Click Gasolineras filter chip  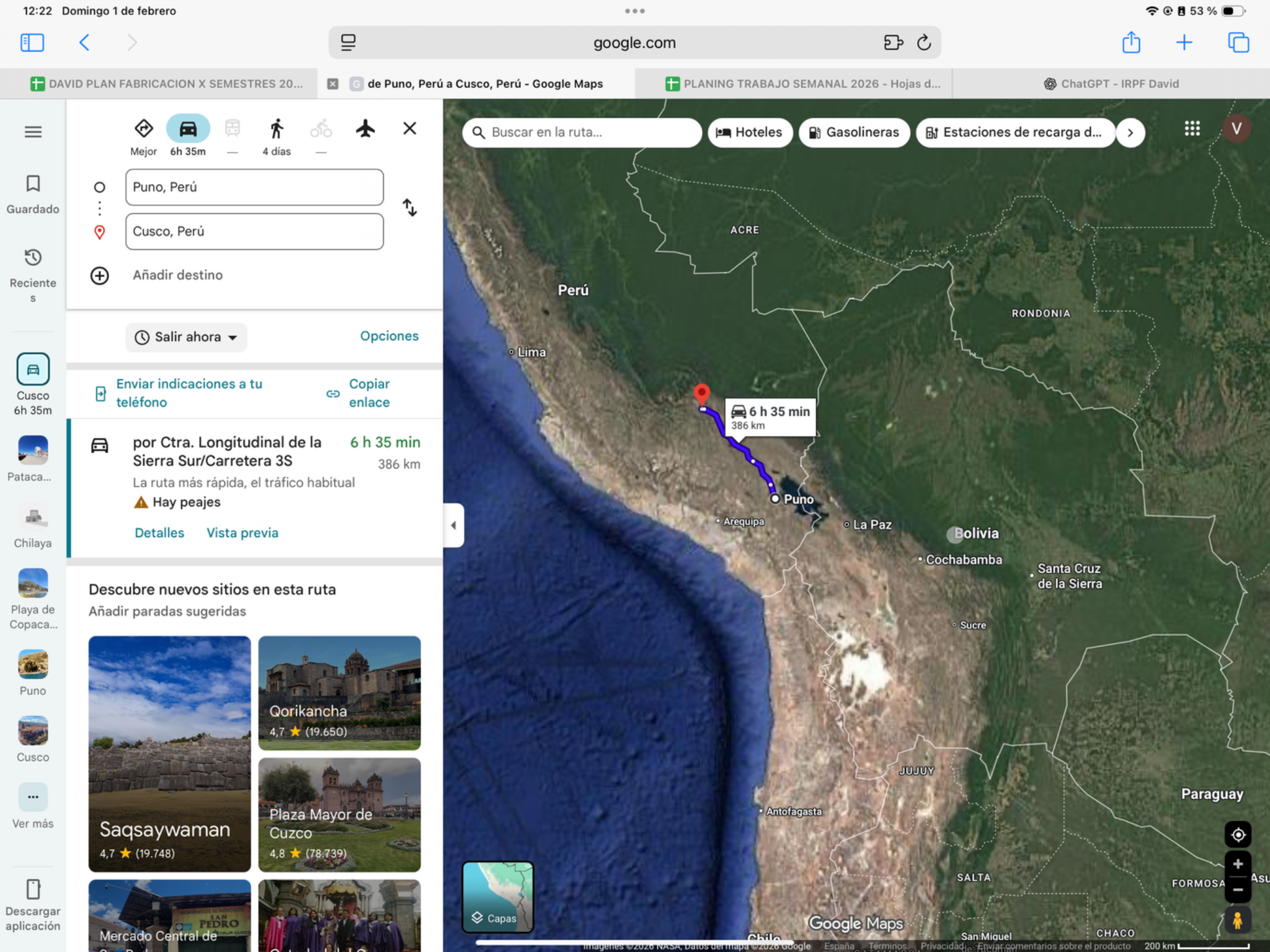click(854, 132)
